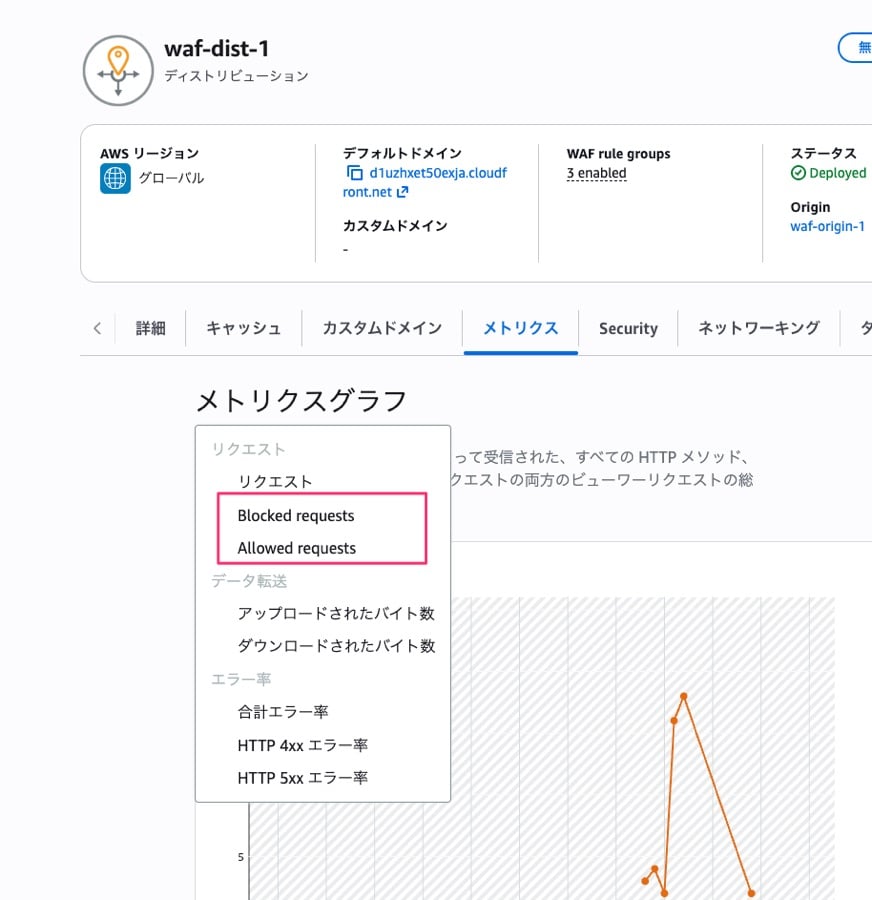Click the peak data point on the graph
872x900 pixels.
[684, 696]
